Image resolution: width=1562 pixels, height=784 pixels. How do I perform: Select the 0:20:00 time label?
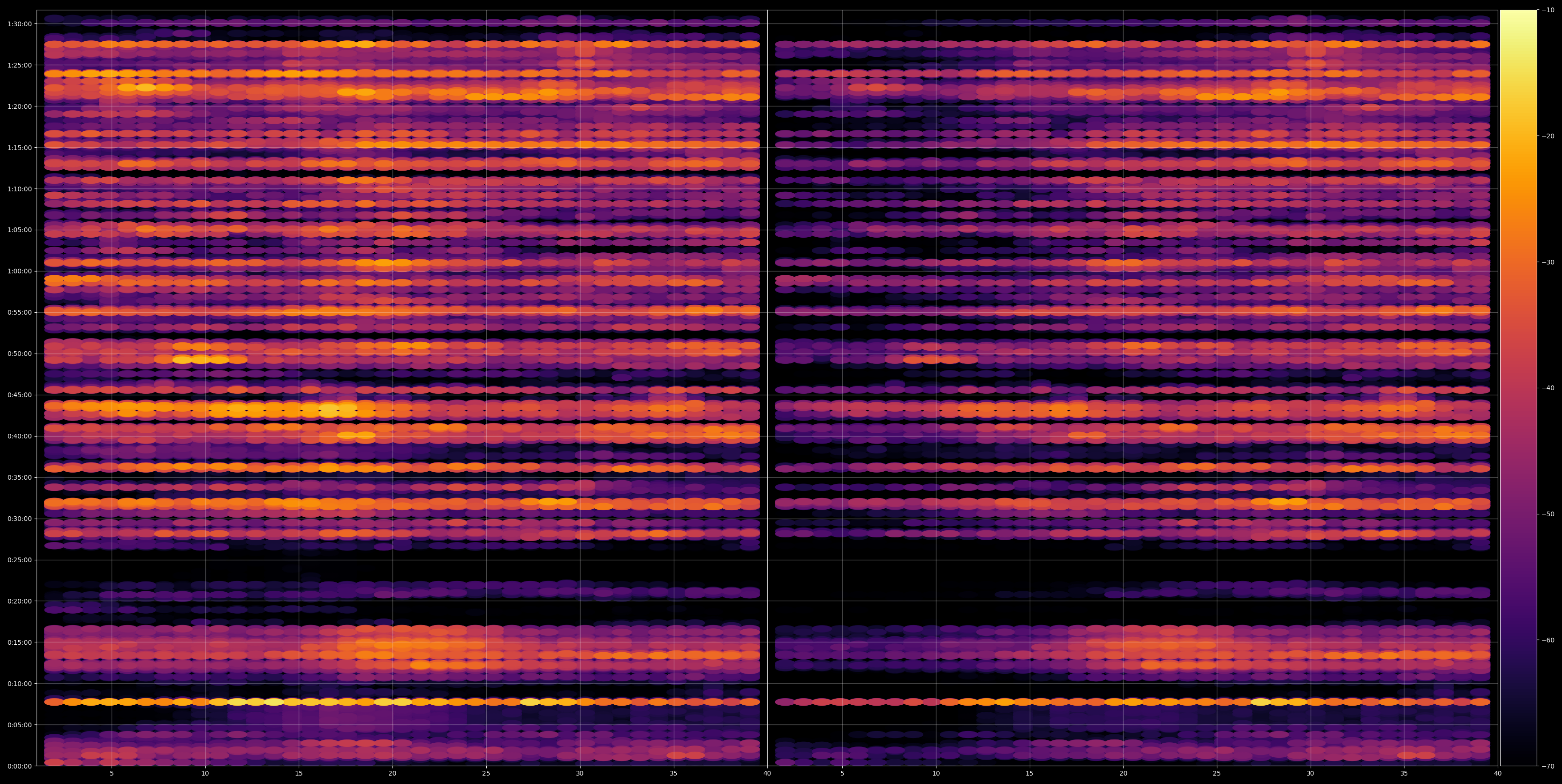click(19, 601)
